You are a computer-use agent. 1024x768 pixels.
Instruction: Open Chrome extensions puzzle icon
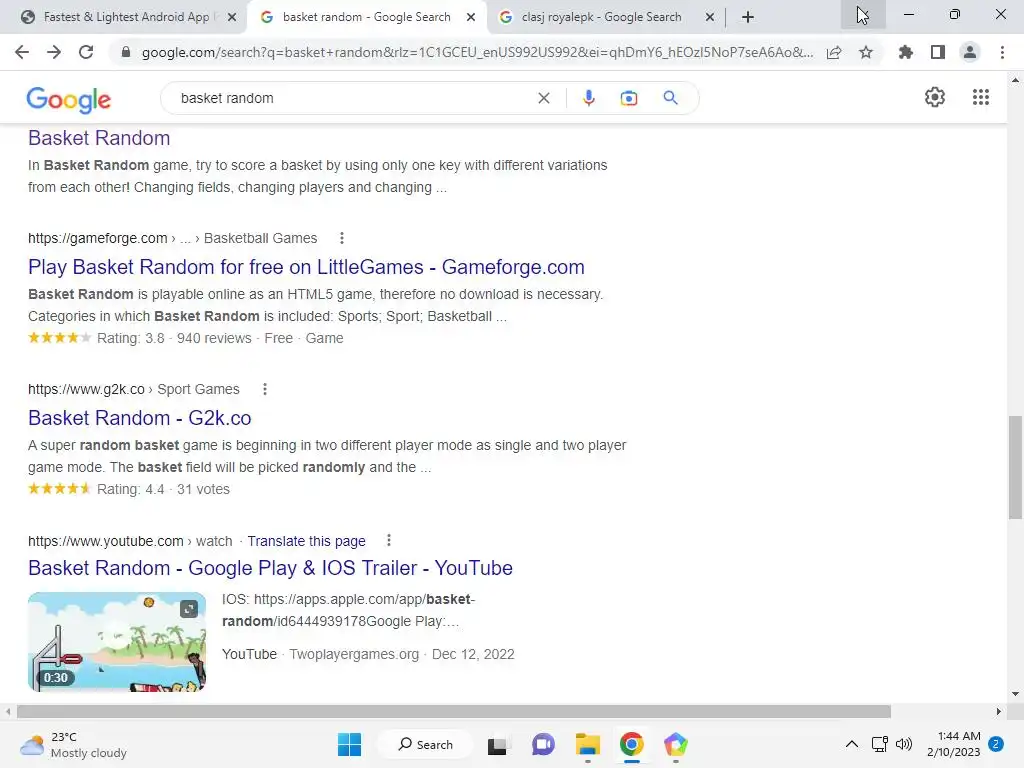point(906,52)
